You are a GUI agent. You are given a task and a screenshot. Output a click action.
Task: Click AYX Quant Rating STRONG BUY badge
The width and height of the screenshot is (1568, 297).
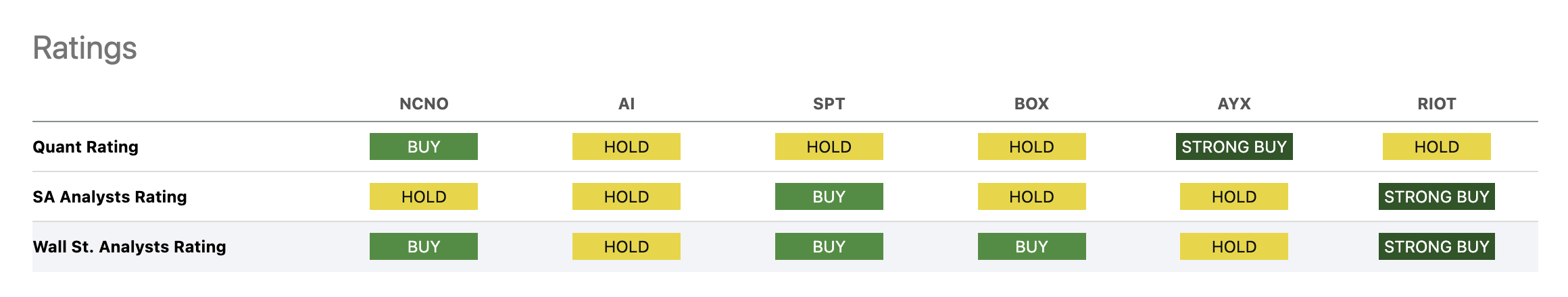coord(1234,146)
